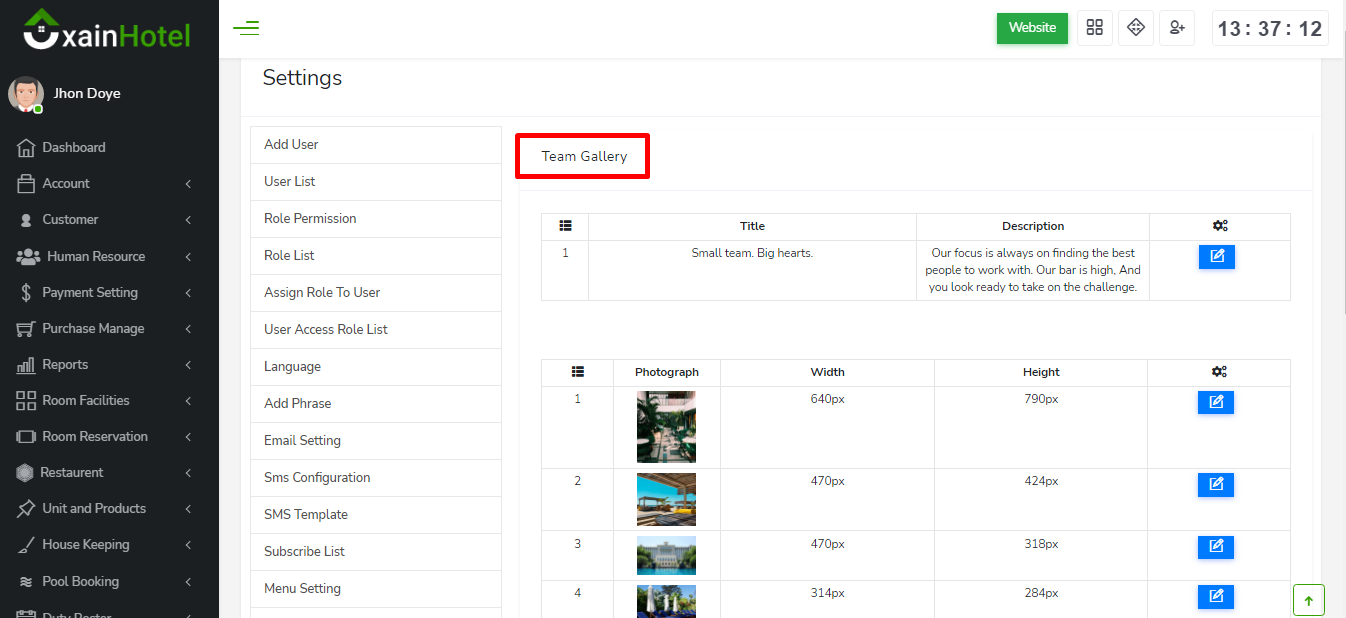Select Email Setting in settings list
The width and height of the screenshot is (1346, 618).
[x=302, y=440]
